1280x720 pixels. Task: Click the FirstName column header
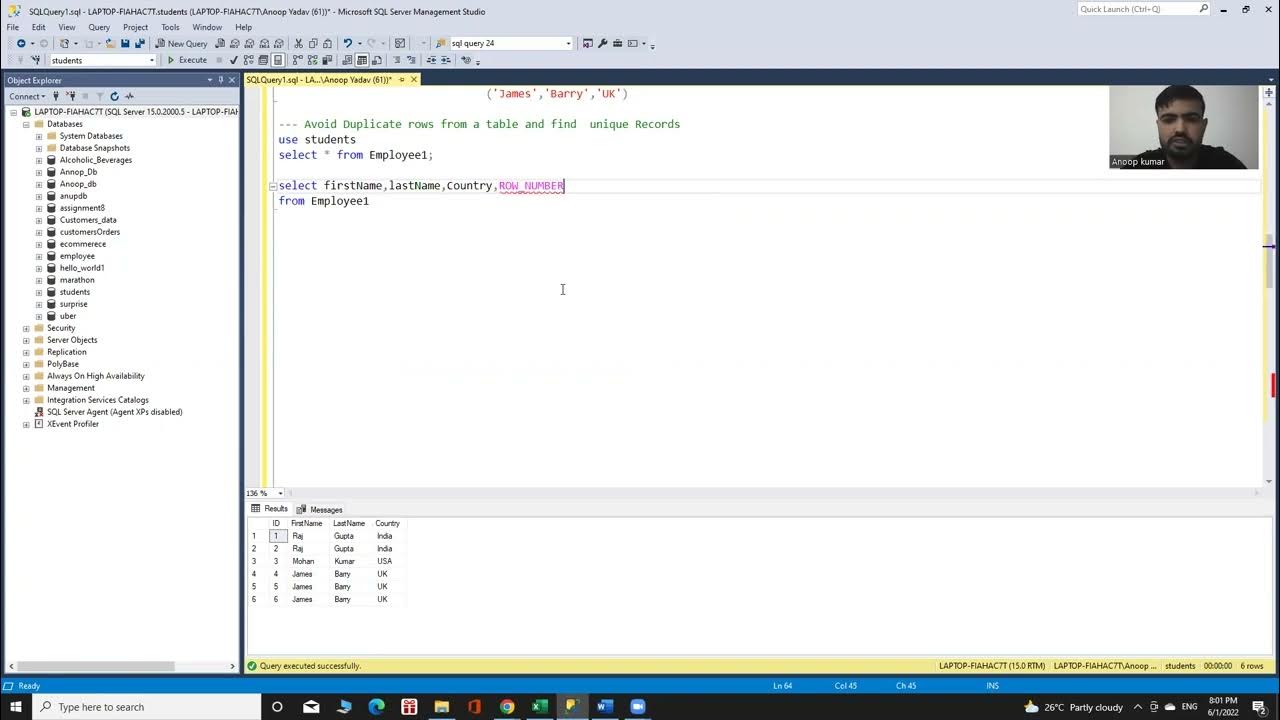pos(306,523)
